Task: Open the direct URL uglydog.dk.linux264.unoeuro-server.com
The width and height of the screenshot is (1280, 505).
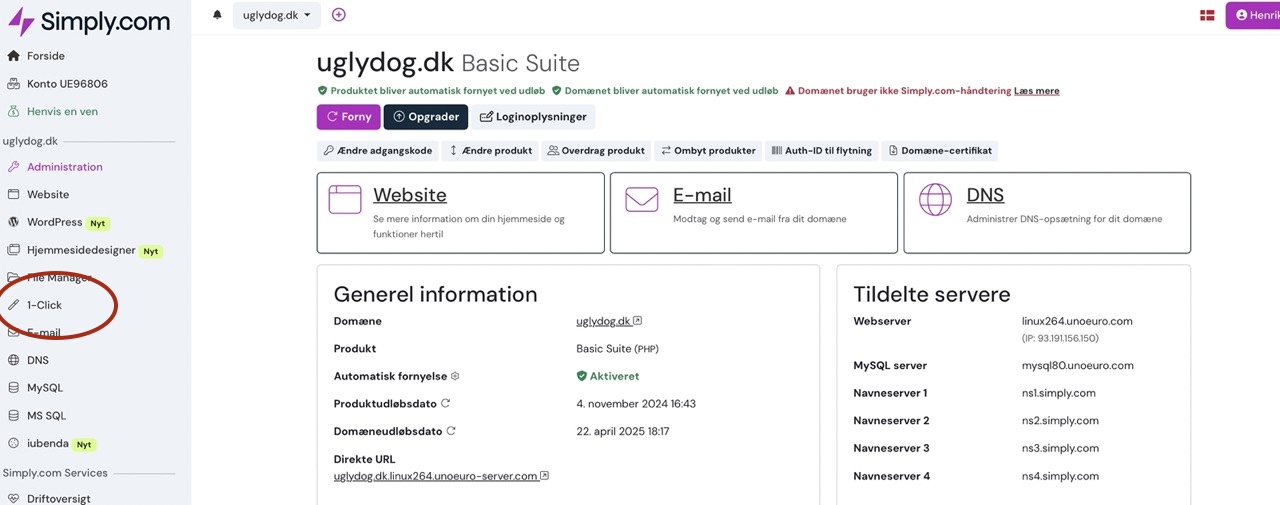Action: click(x=441, y=476)
